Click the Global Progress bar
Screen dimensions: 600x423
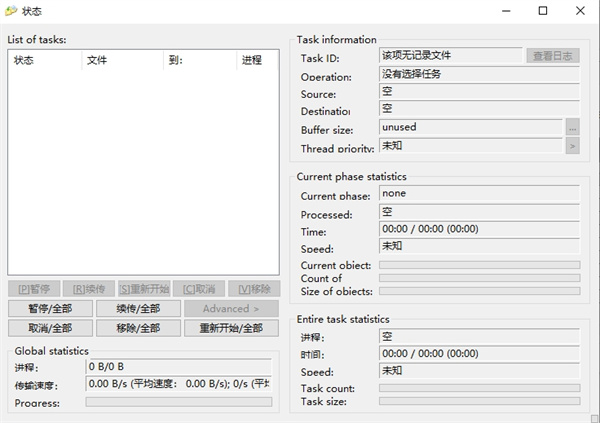pos(179,402)
